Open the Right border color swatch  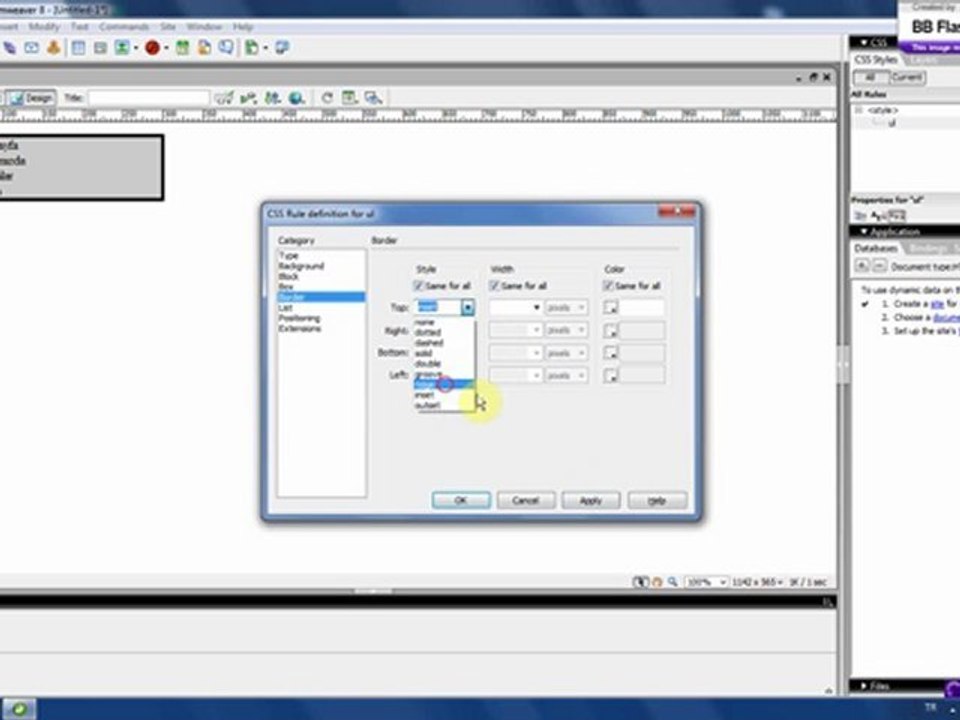tap(610, 331)
